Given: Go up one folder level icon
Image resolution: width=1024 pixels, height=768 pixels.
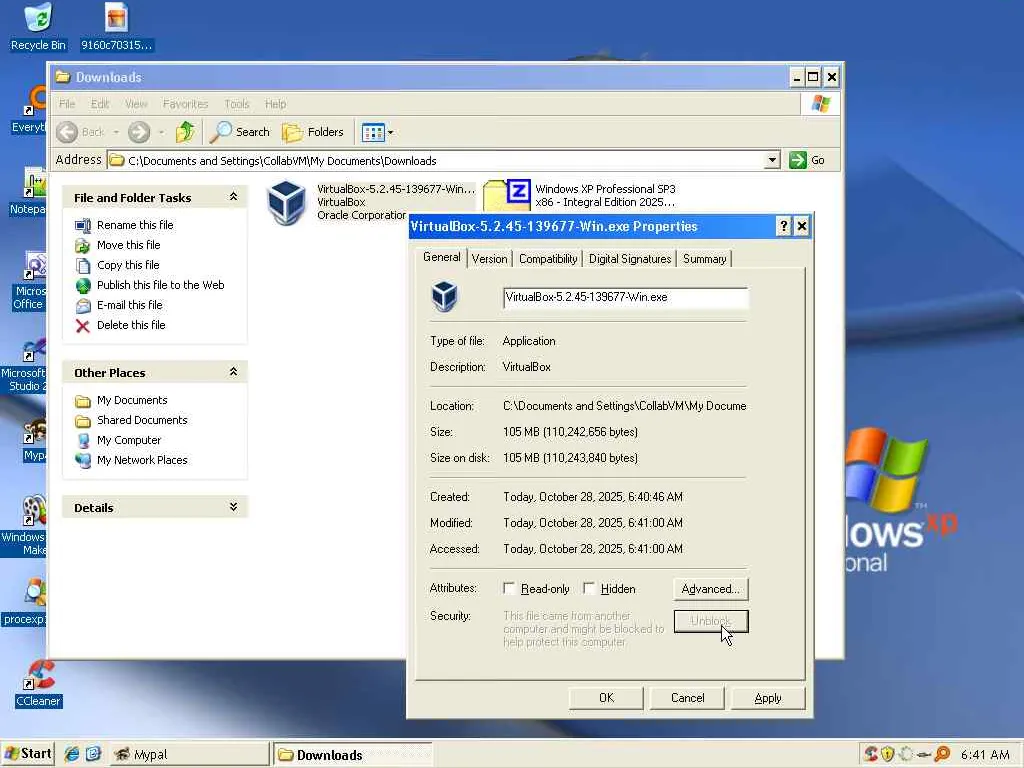Looking at the screenshot, I should pos(185,132).
